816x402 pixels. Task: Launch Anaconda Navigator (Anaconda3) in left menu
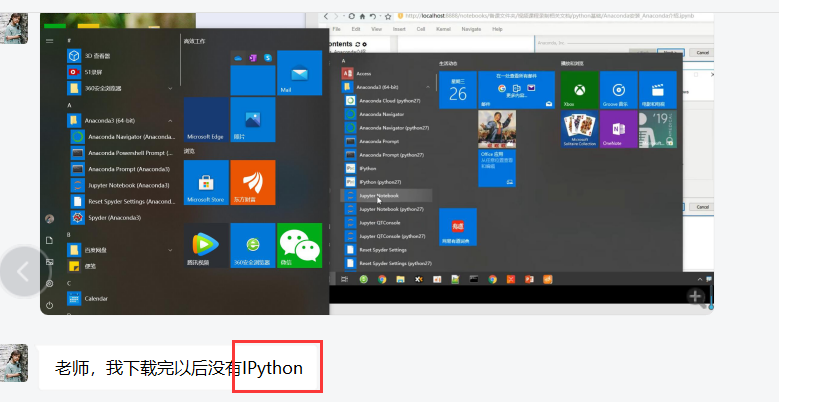(x=123, y=137)
